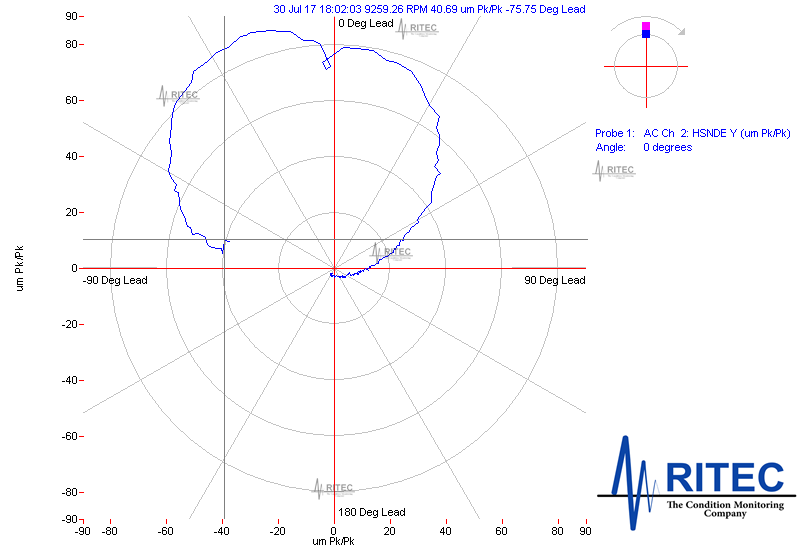Click the magenta square on the probe diagram

tap(646, 26)
